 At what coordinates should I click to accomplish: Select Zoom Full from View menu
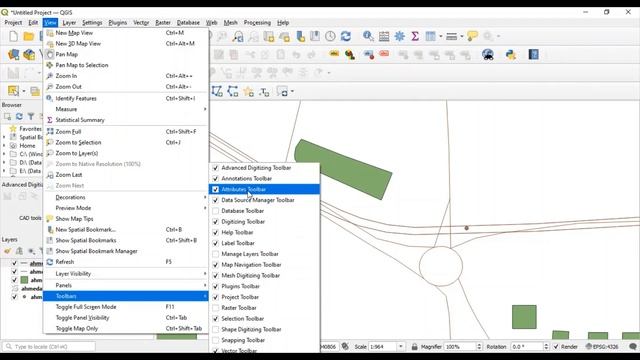(126, 131)
